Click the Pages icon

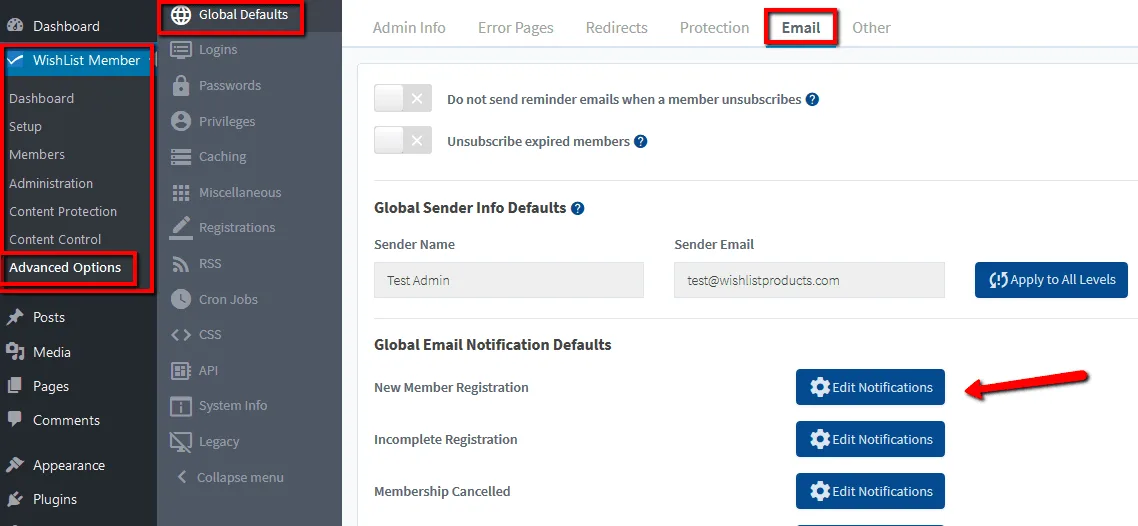click(15, 386)
